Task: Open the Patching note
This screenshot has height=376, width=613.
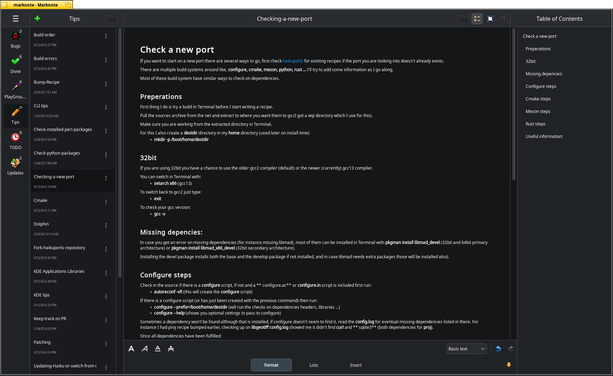Action: pos(72,347)
